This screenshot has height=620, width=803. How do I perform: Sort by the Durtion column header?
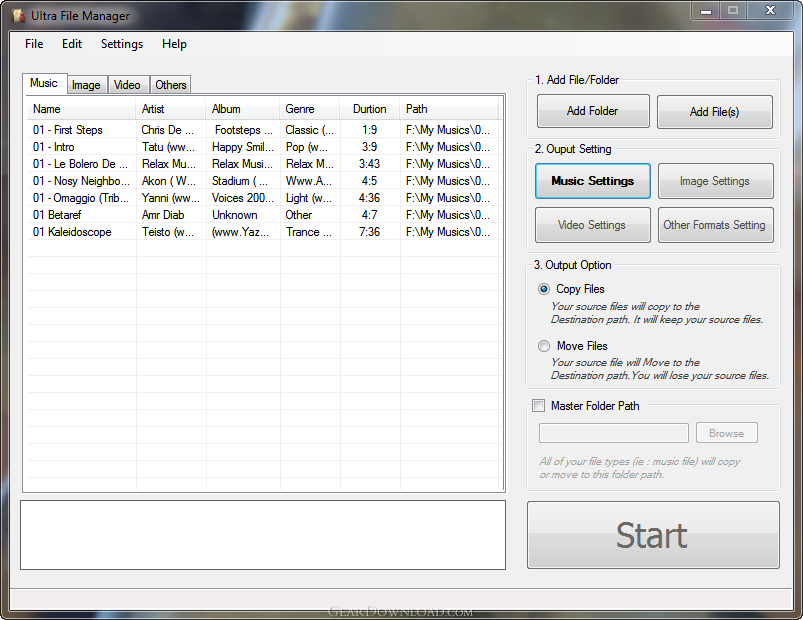pos(369,109)
